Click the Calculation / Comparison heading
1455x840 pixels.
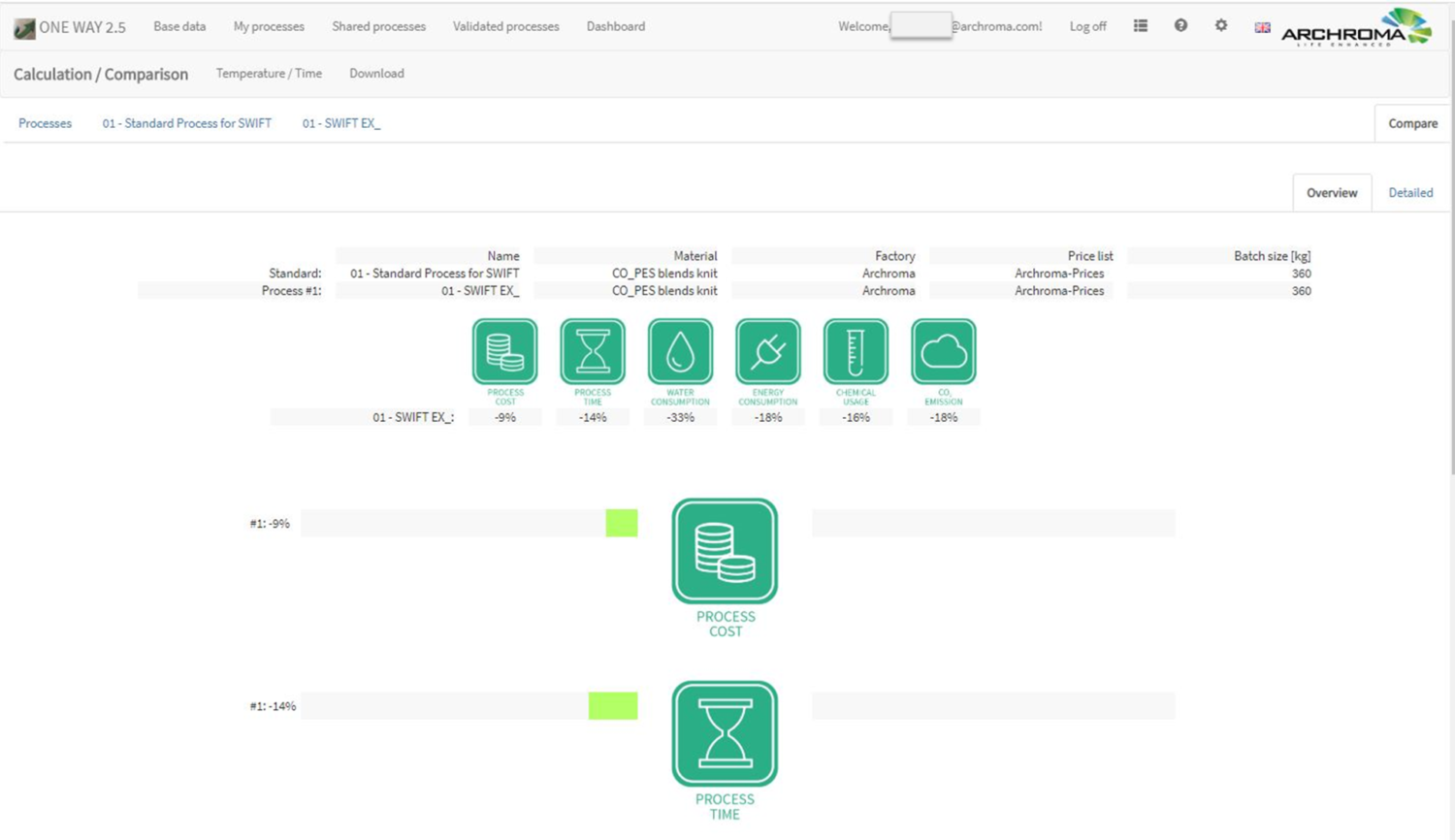(x=101, y=74)
